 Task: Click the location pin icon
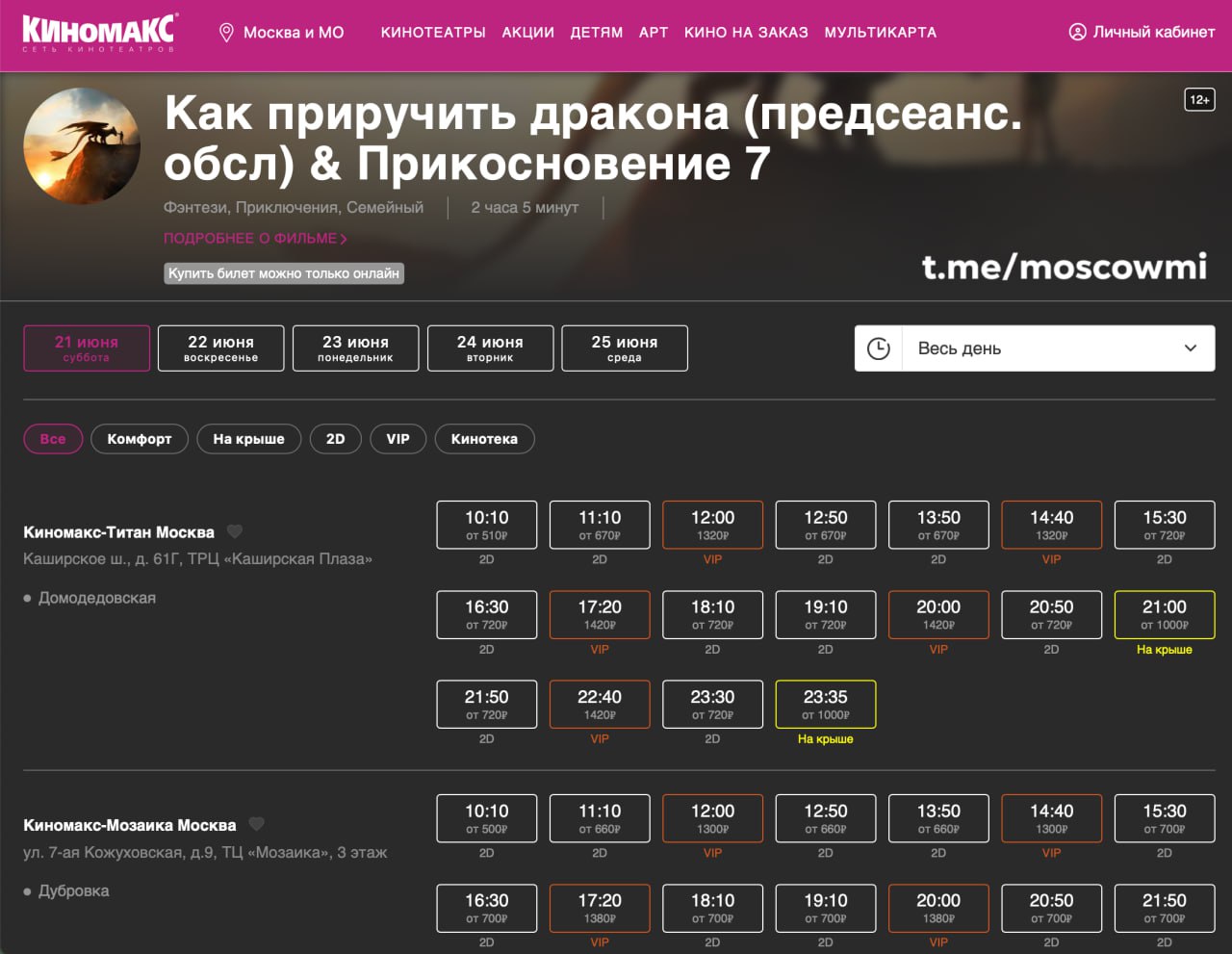tap(226, 33)
